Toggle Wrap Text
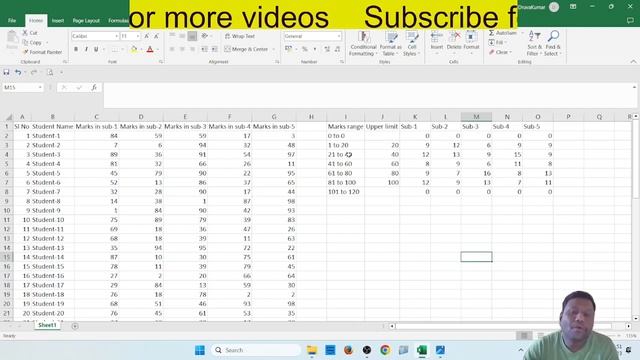640x360 pixels. [240, 36]
